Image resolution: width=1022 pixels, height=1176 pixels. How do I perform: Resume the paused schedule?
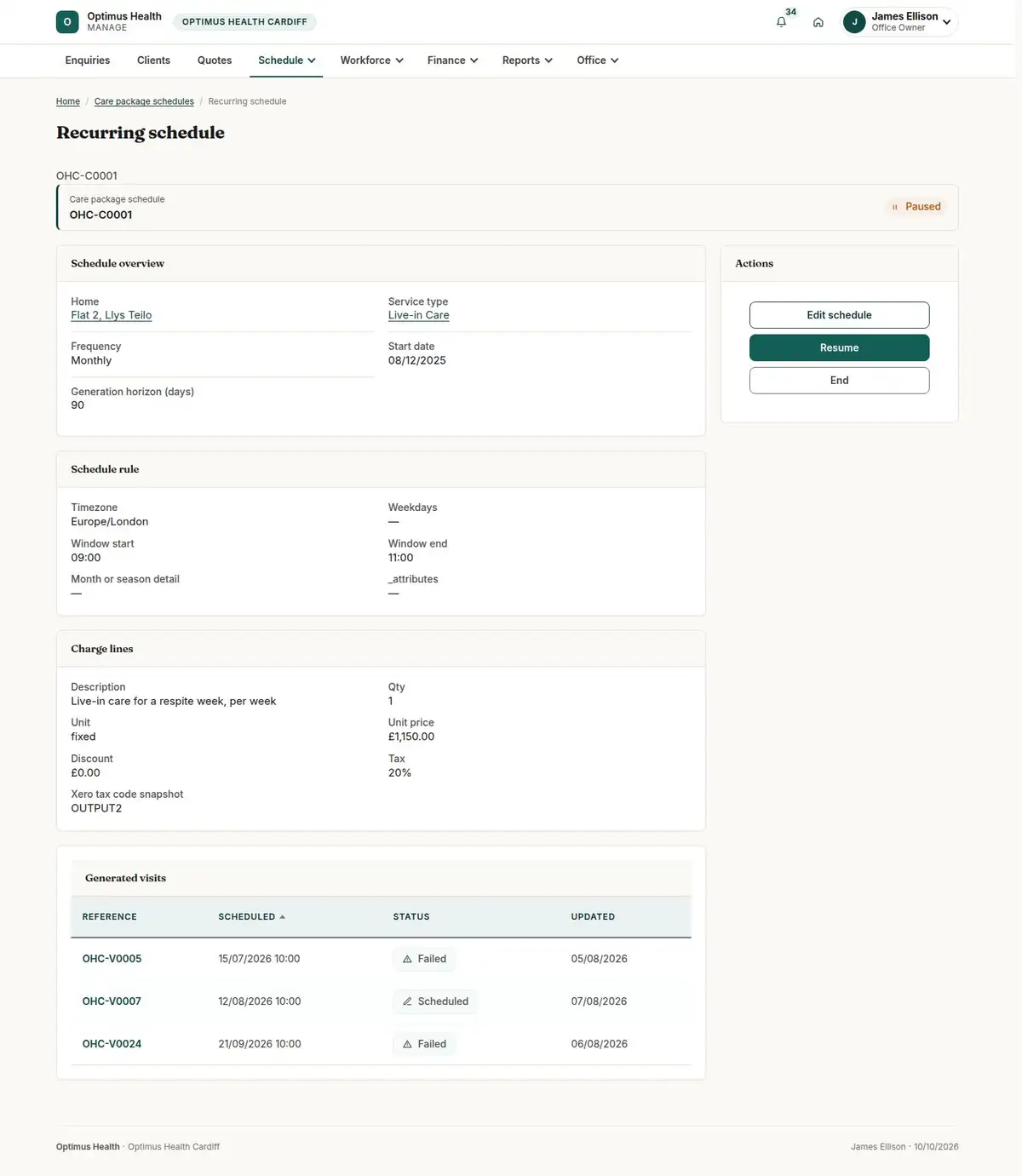tap(839, 347)
